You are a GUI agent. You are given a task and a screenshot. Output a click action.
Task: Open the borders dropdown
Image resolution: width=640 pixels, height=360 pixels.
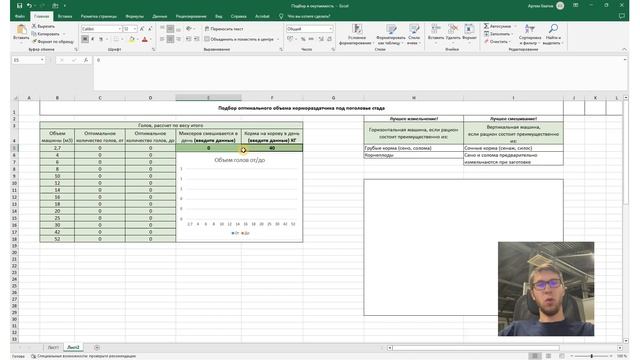122,40
